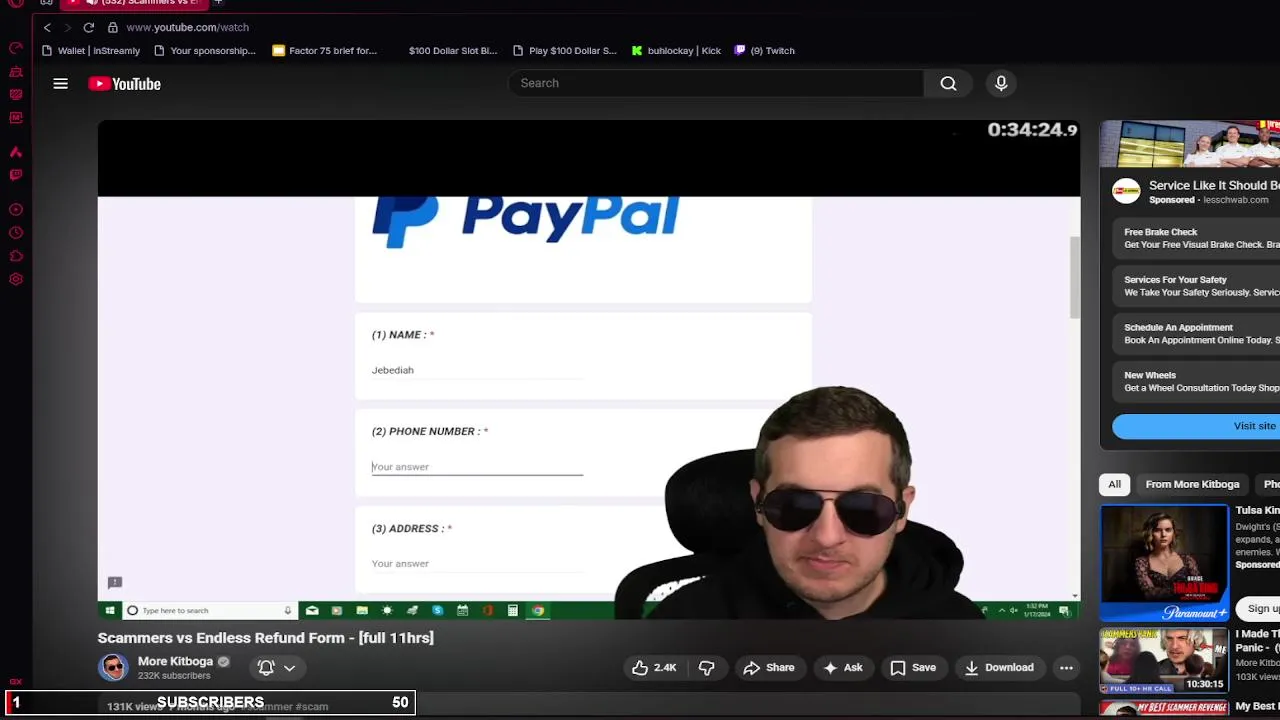The image size is (1280, 720).
Task: Click the browser forward arrow
Action: coord(67,28)
